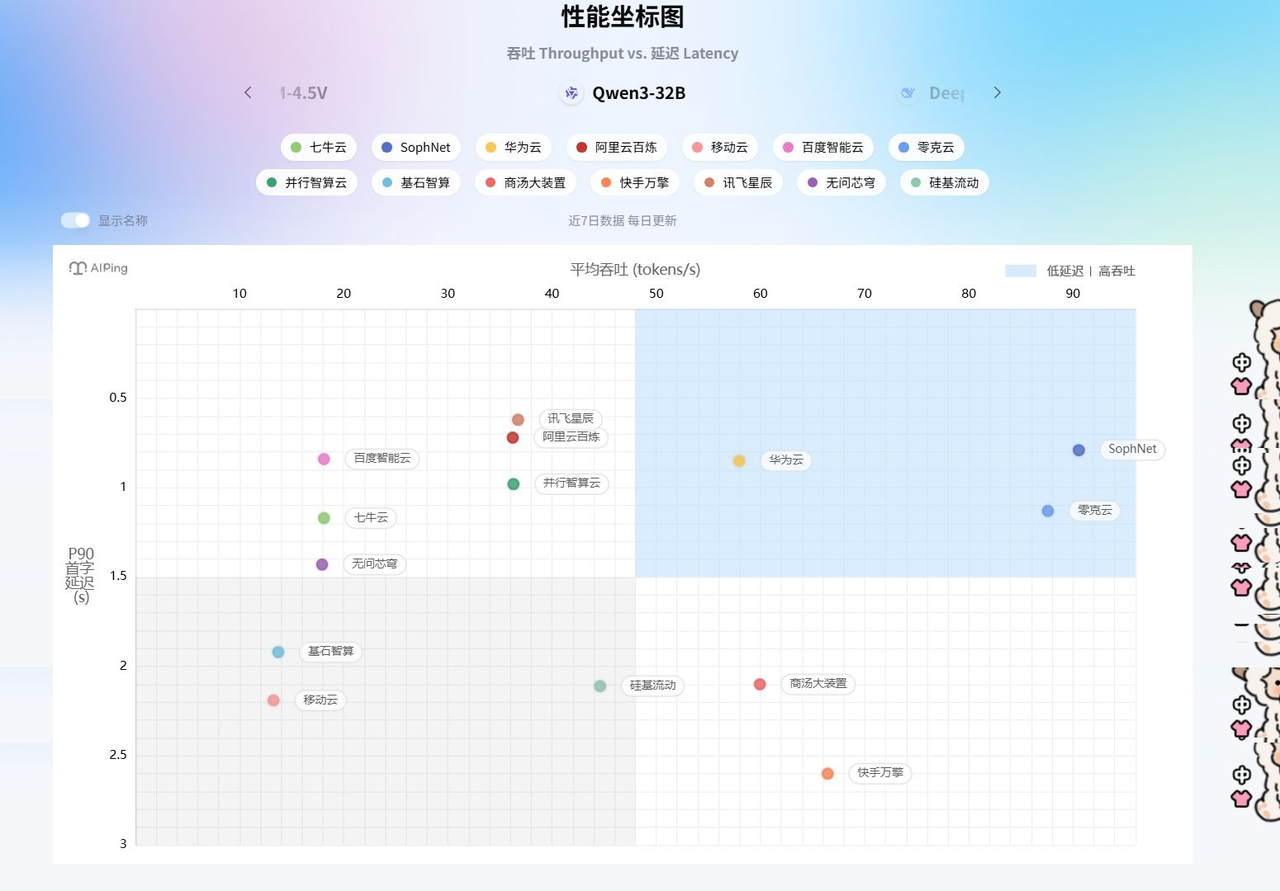
Task: Click the dark red dot on 阿里云百炼 chip
Action: 578,147
